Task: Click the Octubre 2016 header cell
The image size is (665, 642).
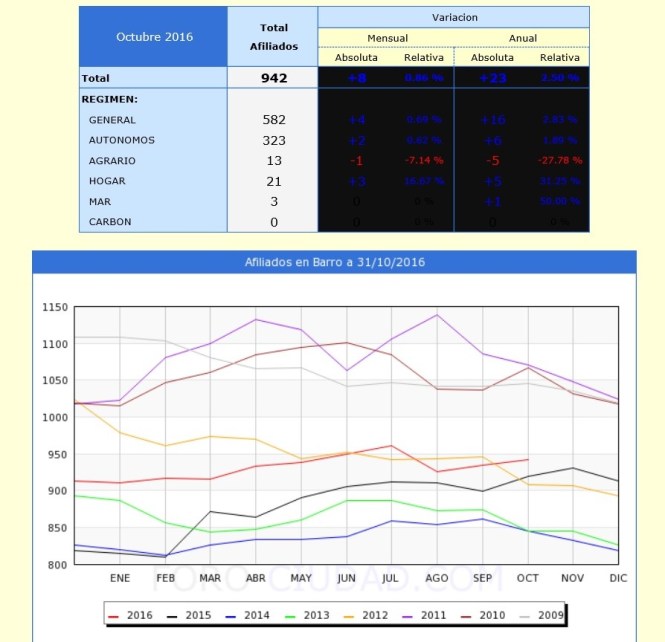Action: point(154,37)
